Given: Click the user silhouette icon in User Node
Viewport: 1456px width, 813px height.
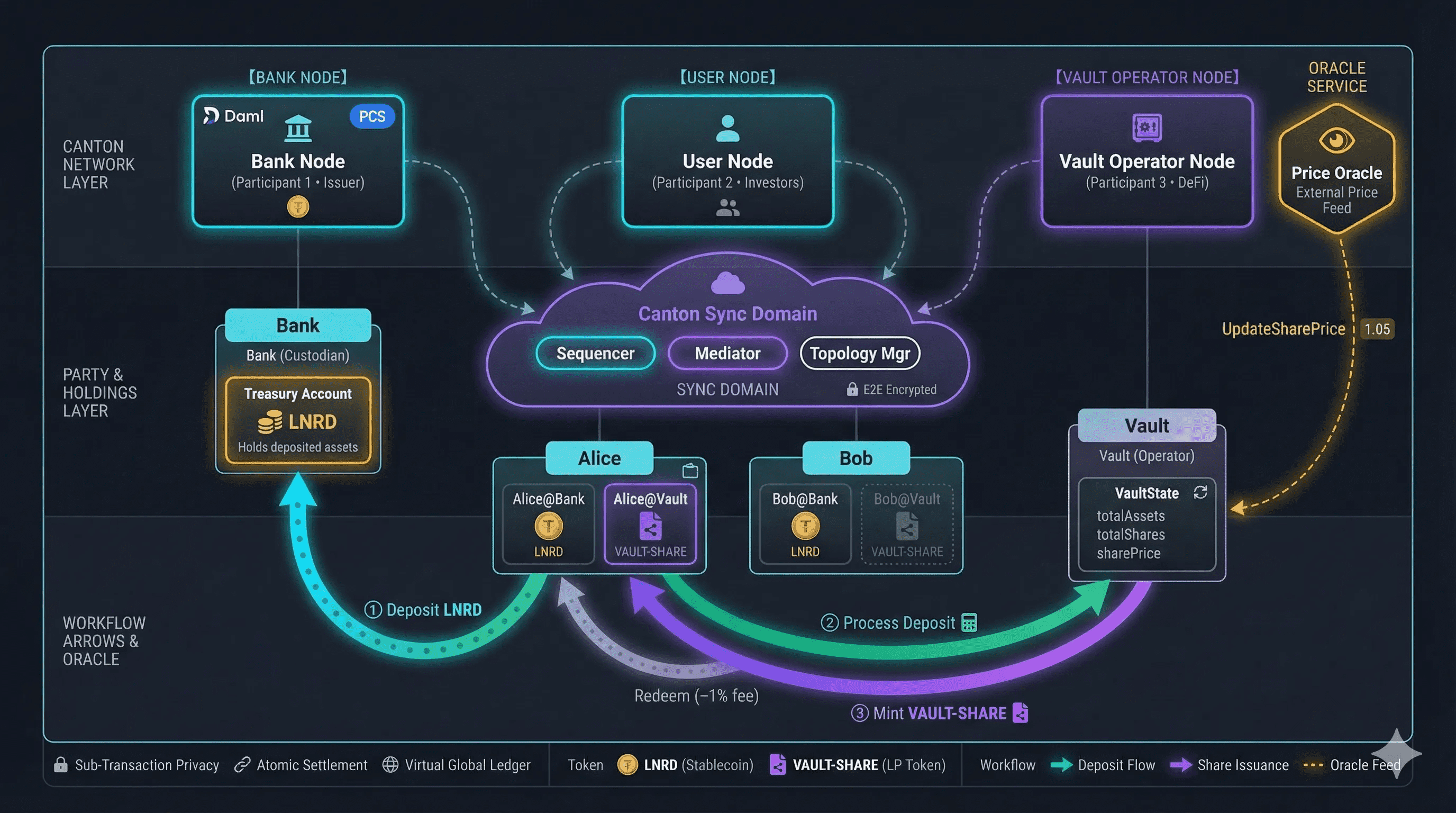Looking at the screenshot, I should [x=727, y=128].
